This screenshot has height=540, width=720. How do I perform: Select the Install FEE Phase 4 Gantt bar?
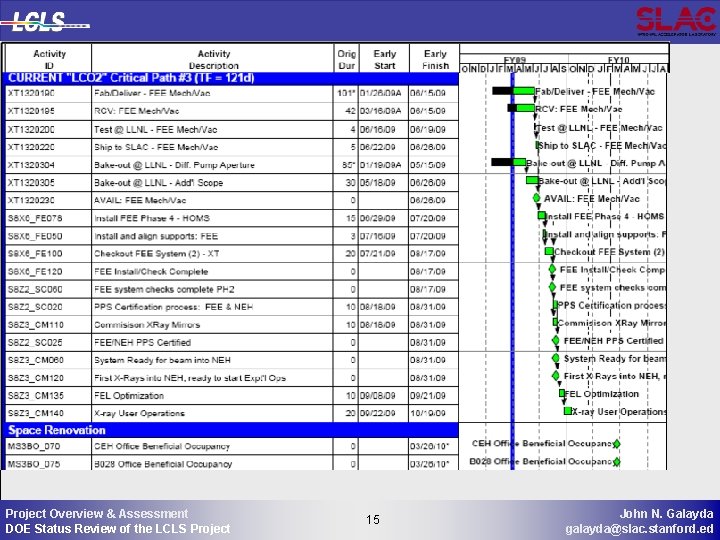point(542,215)
